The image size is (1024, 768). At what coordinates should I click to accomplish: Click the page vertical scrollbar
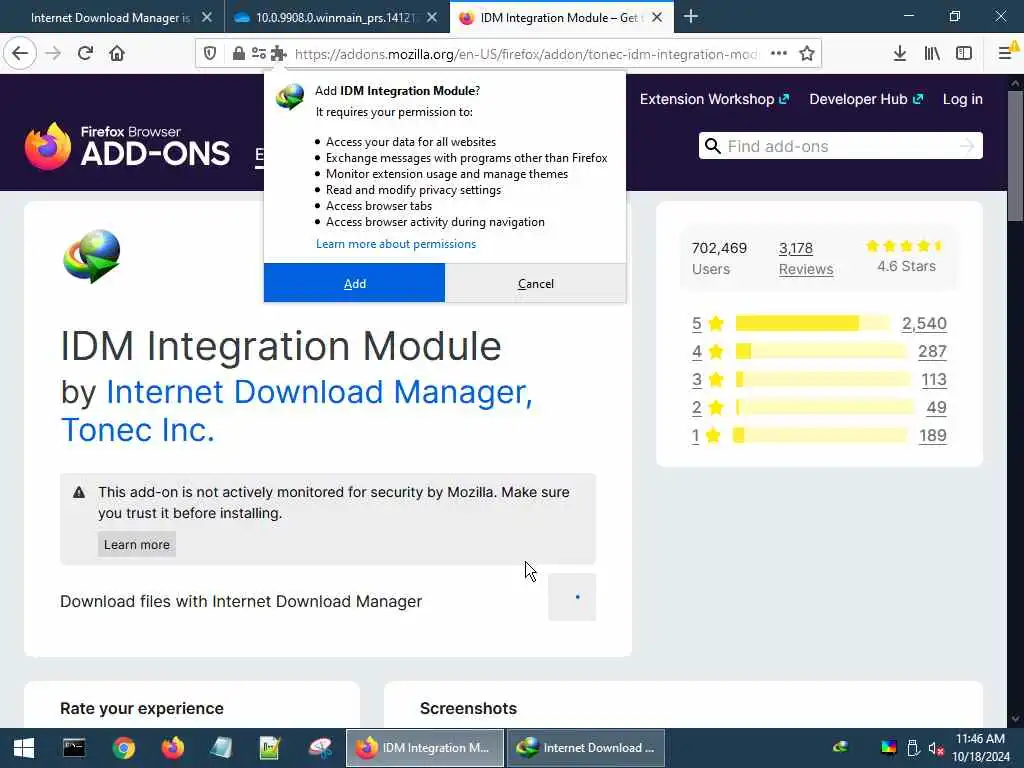pos(1015,157)
